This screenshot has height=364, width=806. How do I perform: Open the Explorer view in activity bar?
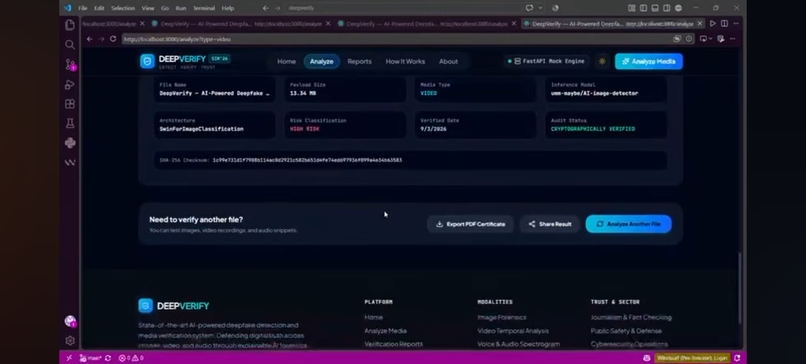pyautogui.click(x=70, y=25)
